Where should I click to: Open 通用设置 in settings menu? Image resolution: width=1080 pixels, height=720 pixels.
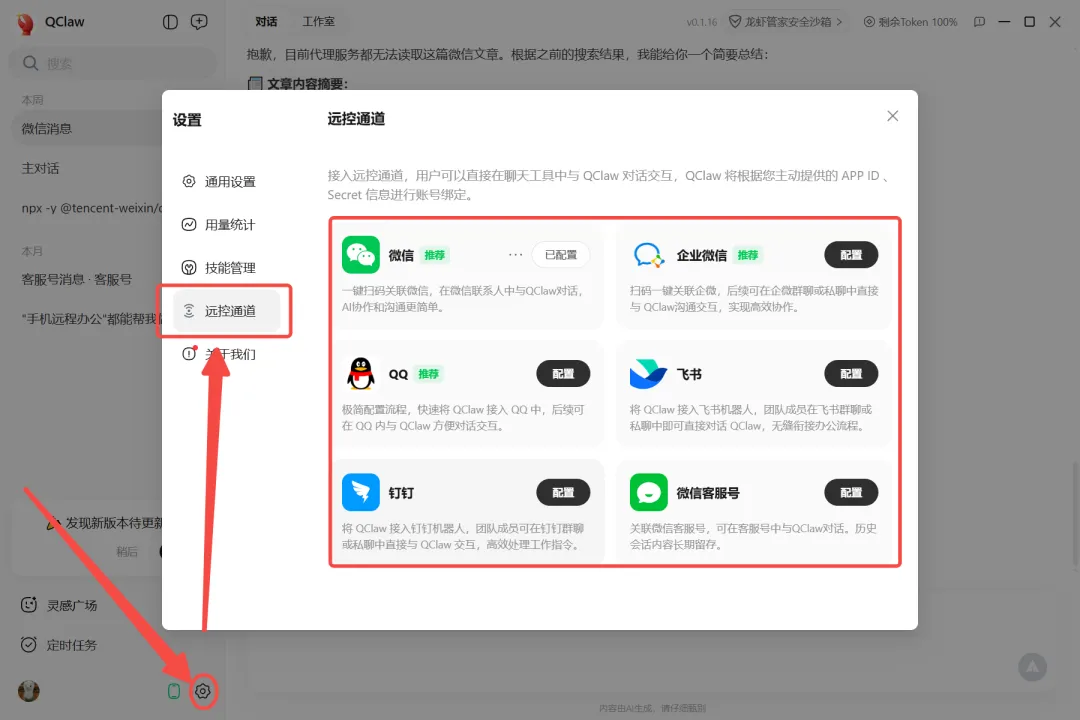[x=227, y=181]
